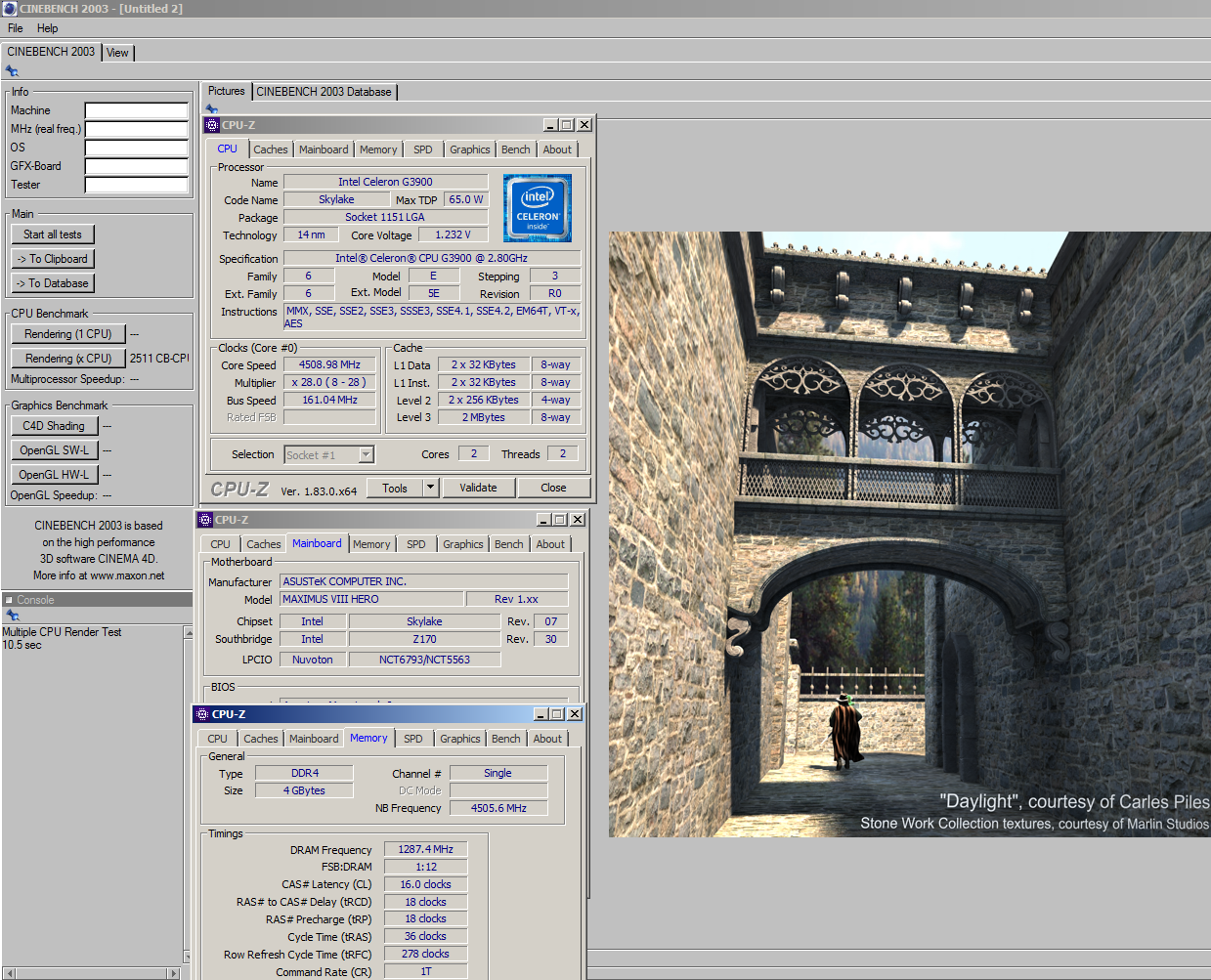Run Rendering (x CPU) benchmark
Image resolution: width=1211 pixels, height=980 pixels.
(68, 359)
